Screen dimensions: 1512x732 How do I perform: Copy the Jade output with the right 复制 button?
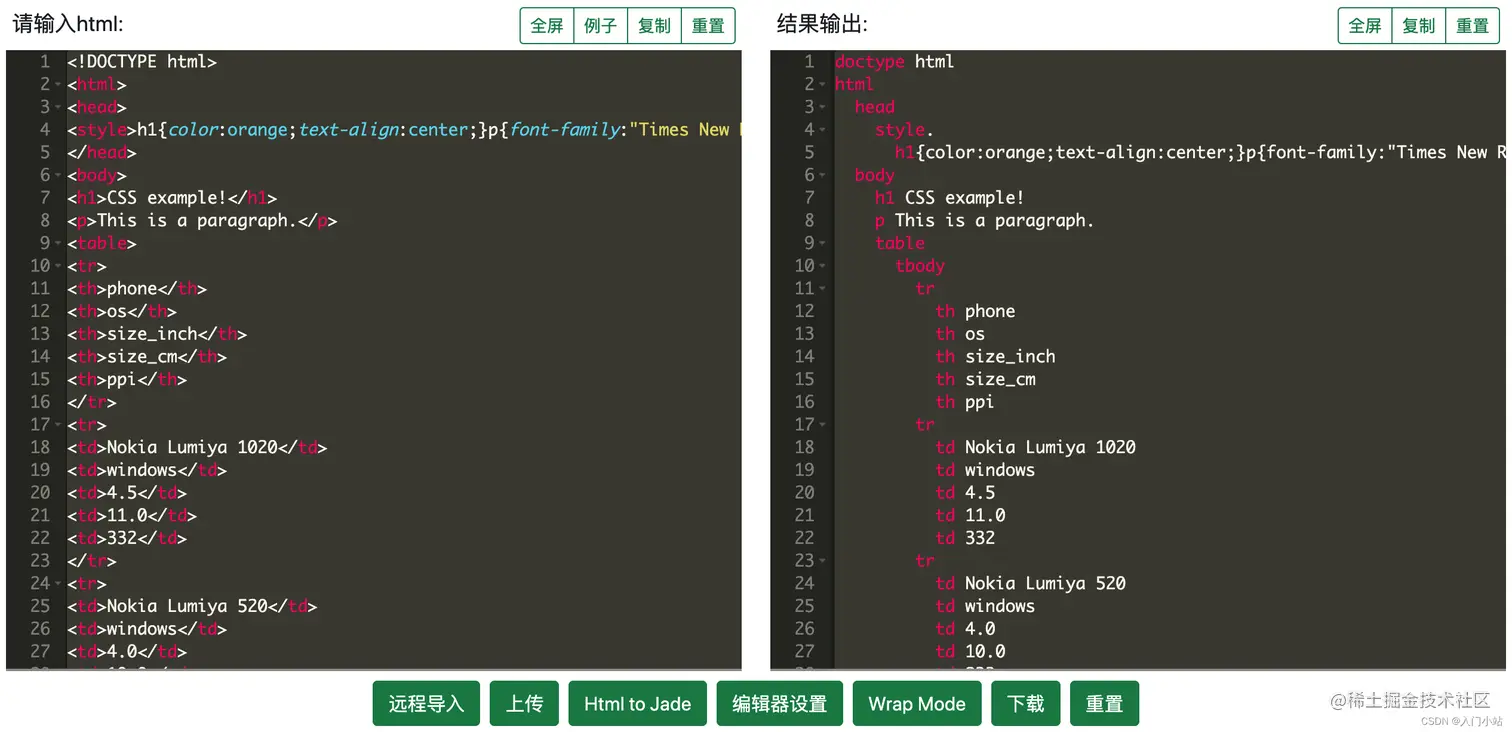point(1419,26)
